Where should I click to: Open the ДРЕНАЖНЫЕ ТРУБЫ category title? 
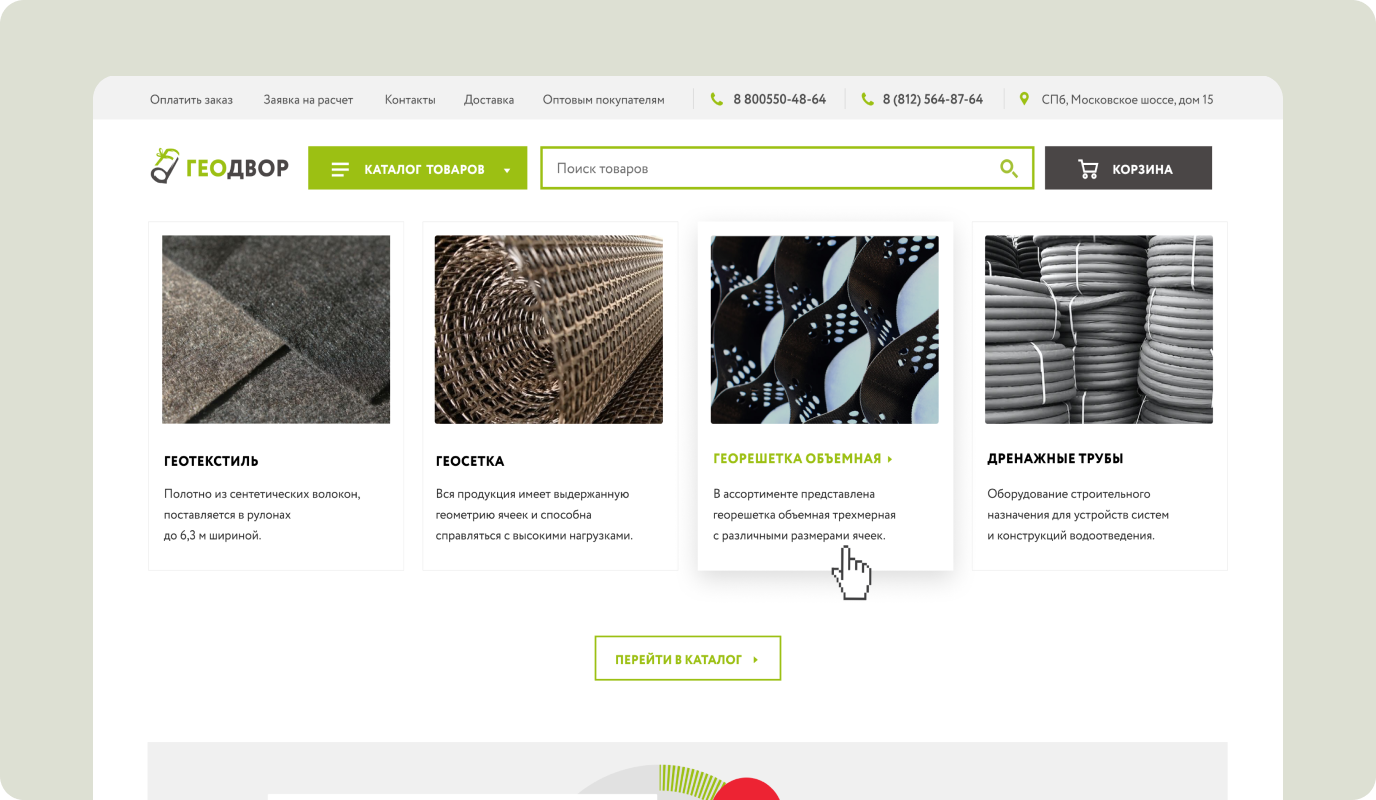(x=1055, y=459)
